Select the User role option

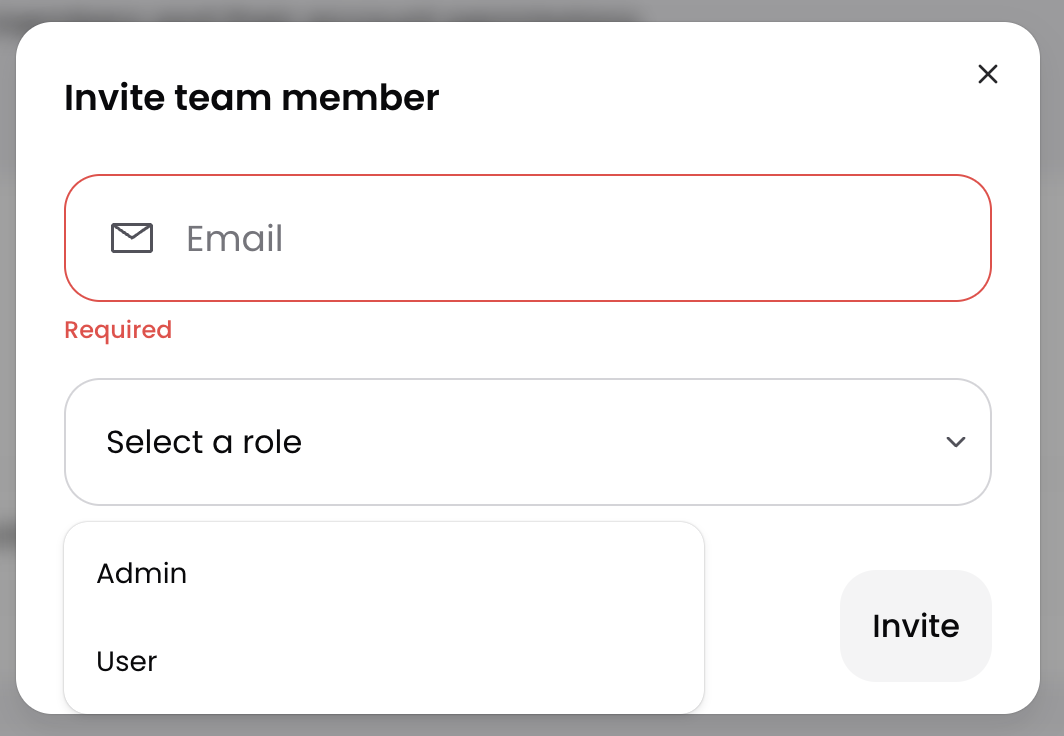click(127, 662)
